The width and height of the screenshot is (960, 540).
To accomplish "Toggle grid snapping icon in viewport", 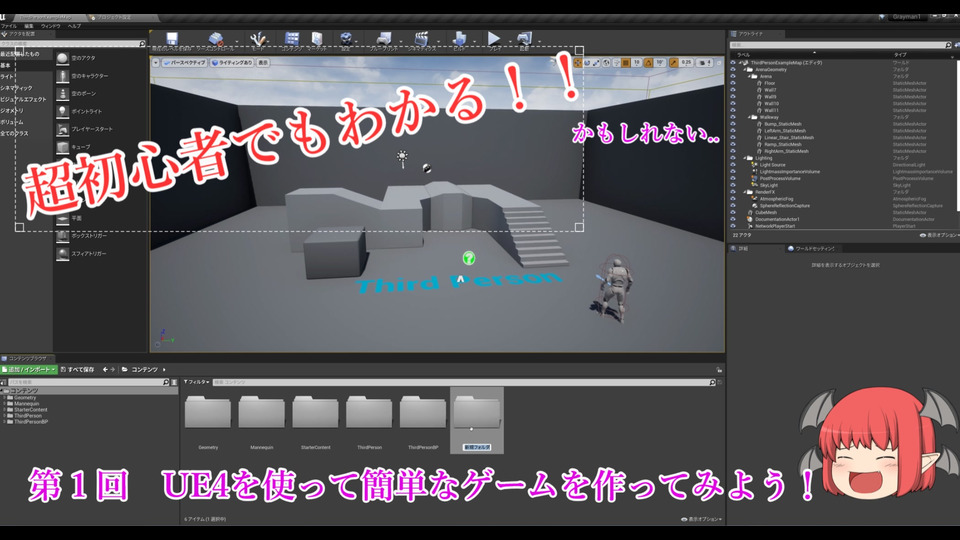I will click(x=626, y=62).
